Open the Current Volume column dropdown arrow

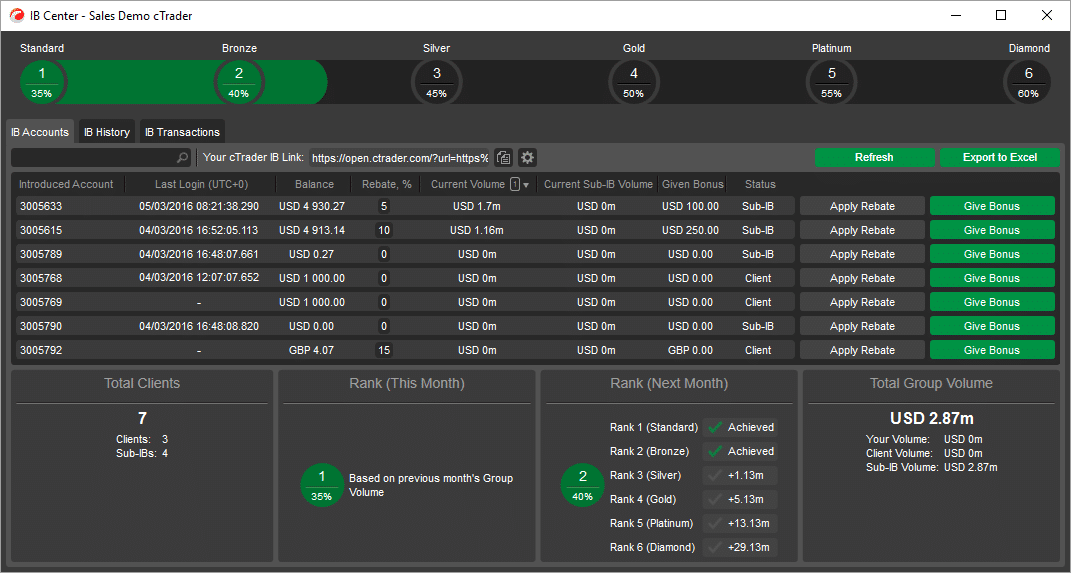pyautogui.click(x=526, y=185)
